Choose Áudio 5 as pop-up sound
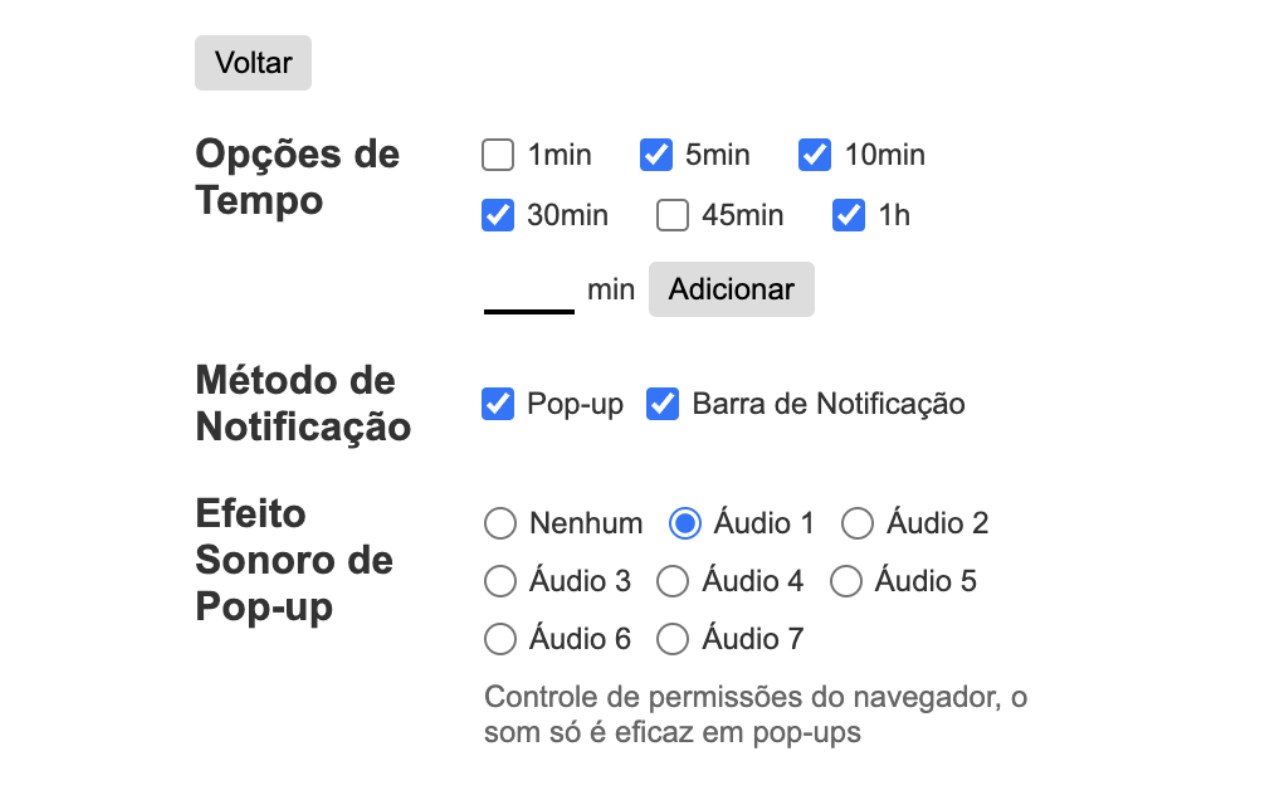1280x800 pixels. tap(846, 581)
